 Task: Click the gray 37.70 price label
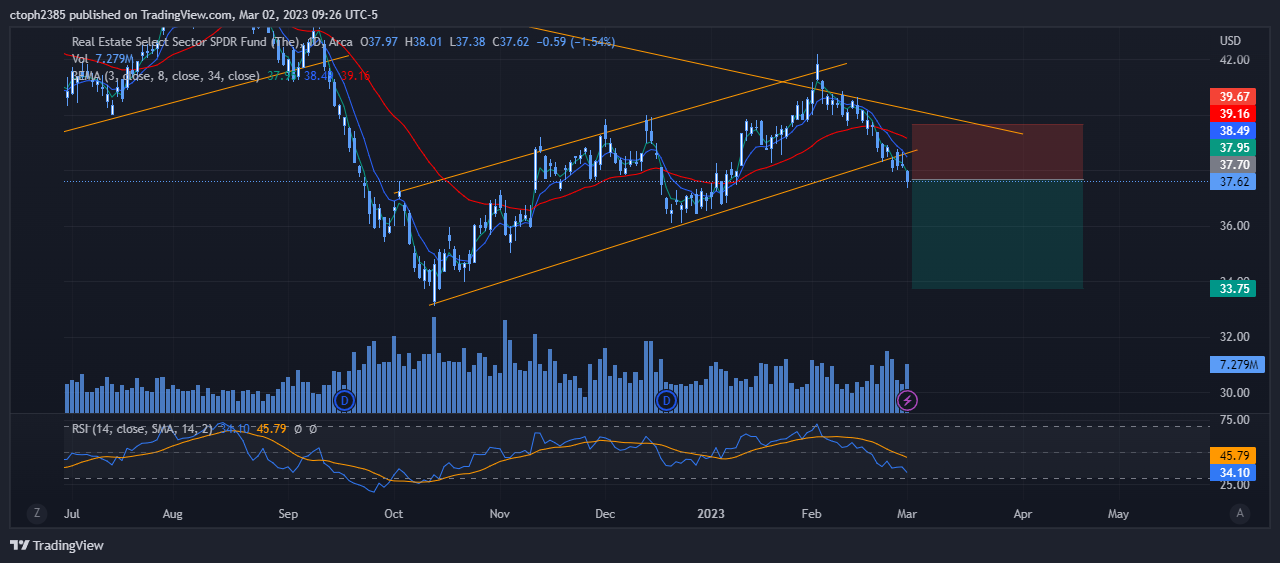tap(1235, 165)
